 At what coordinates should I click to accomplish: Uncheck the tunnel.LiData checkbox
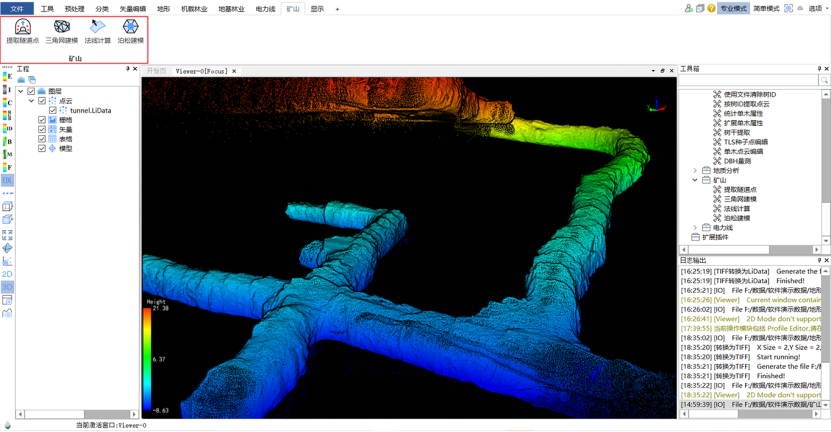coord(52,110)
